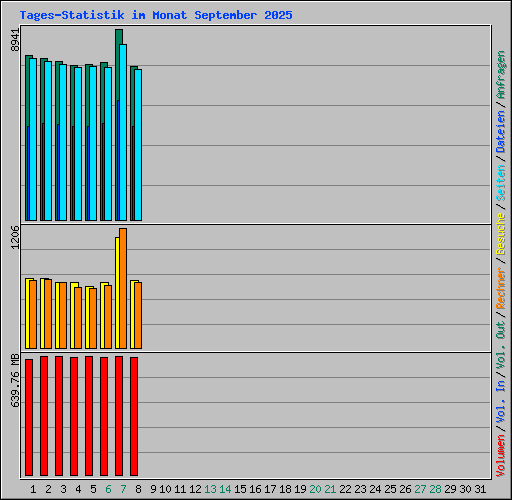Click day 31 on the x-axis
The image size is (512, 500).
point(480,489)
